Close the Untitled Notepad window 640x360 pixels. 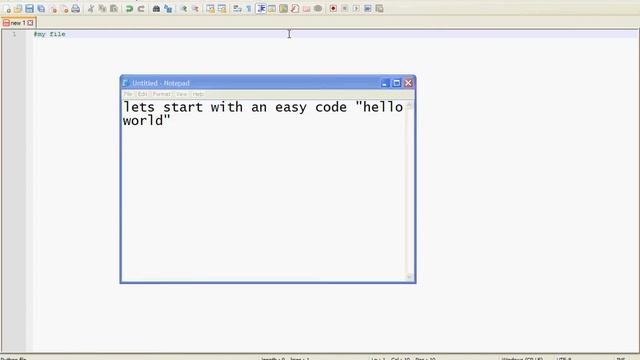408,83
